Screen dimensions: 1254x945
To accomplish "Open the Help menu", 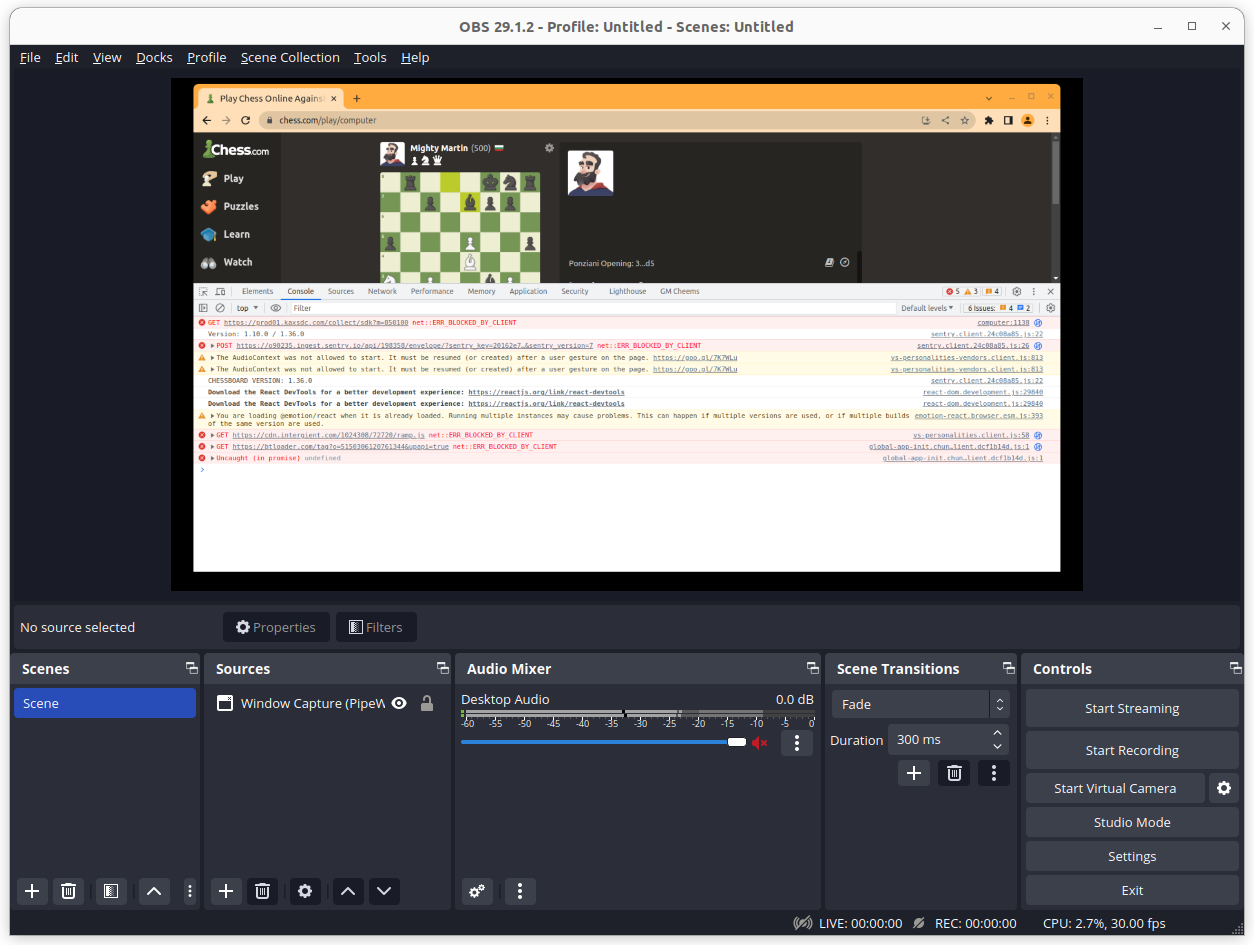I will click(x=415, y=57).
